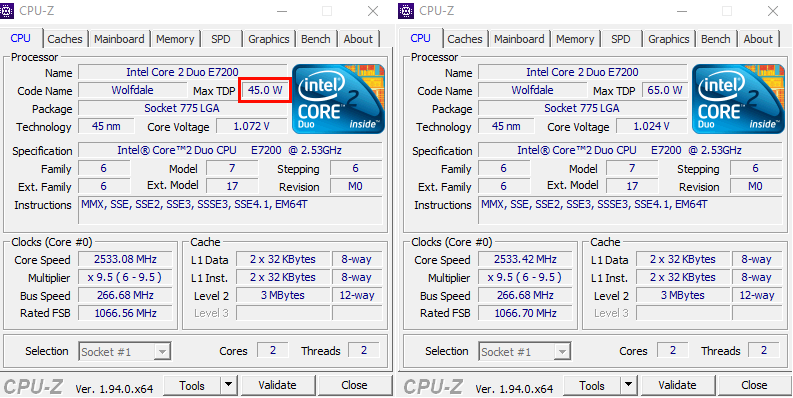Click the Tools button in the right window
Screen dimensions: 793x398
[592, 386]
